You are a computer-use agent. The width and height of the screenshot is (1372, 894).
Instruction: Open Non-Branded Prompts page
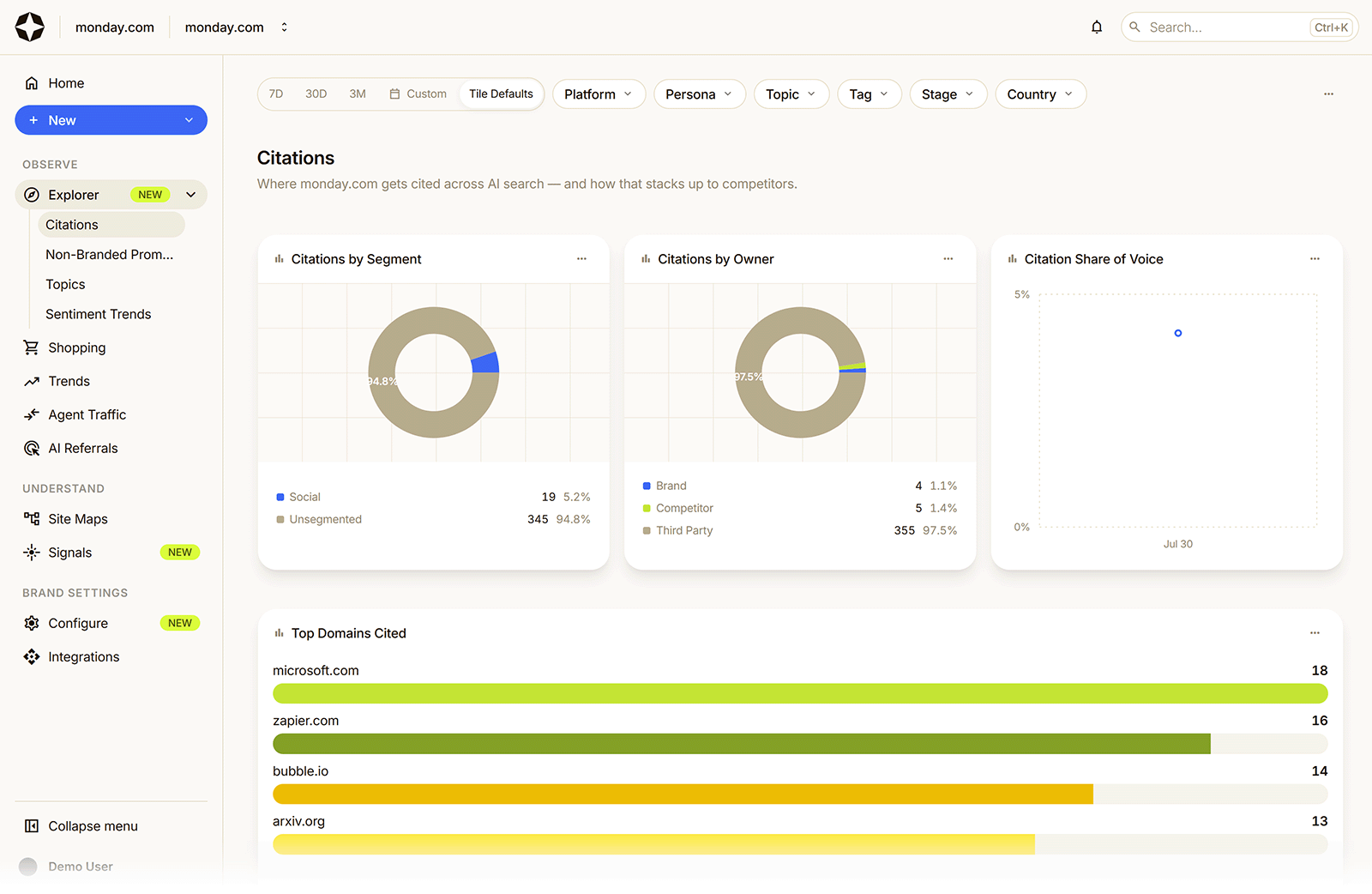coord(110,255)
